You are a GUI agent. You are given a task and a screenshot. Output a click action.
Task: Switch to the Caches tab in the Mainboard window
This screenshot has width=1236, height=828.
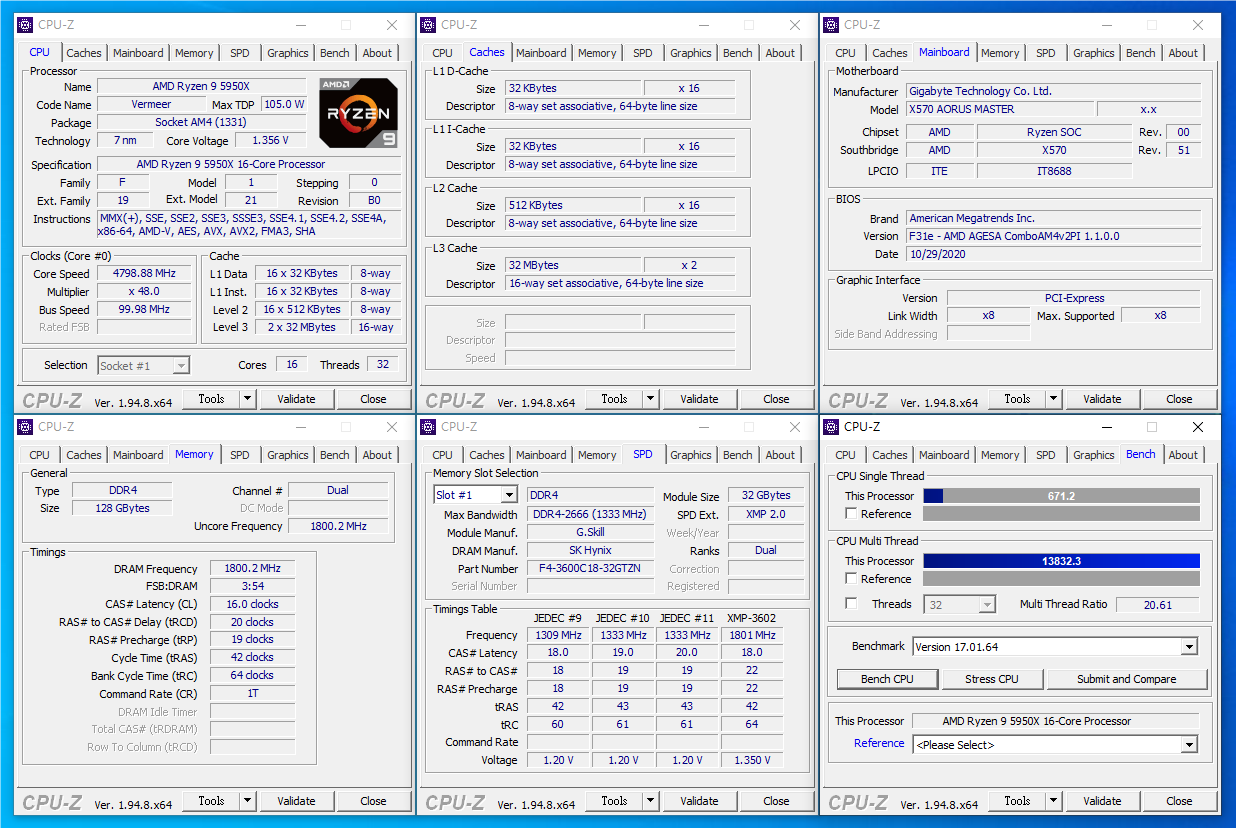(x=890, y=53)
